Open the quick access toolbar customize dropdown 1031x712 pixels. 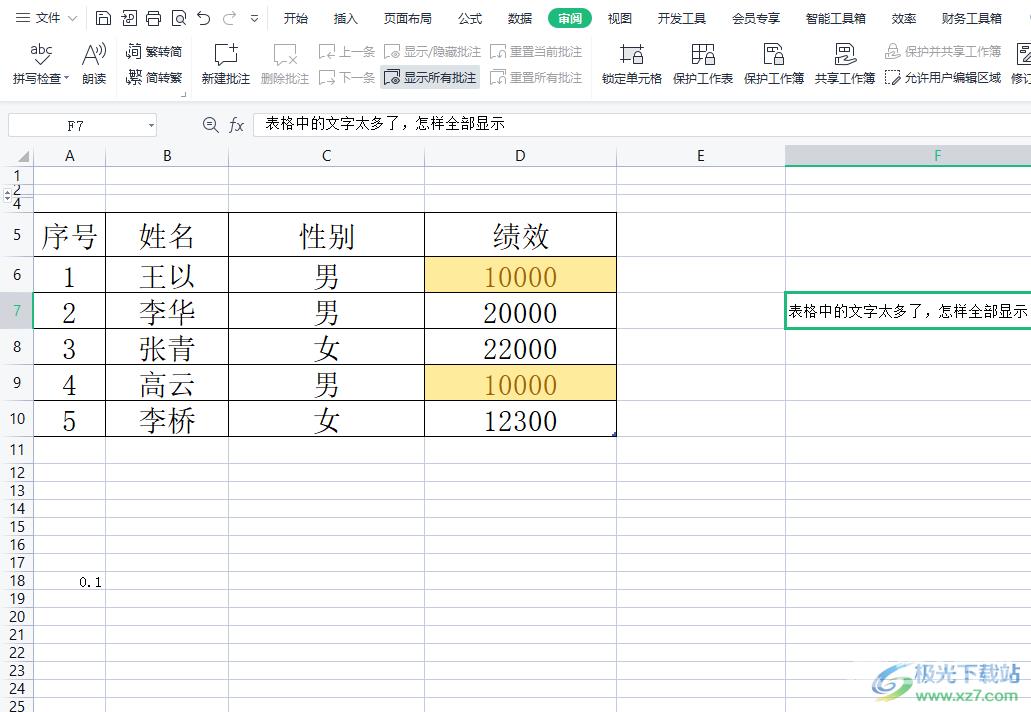pyautogui.click(x=254, y=19)
